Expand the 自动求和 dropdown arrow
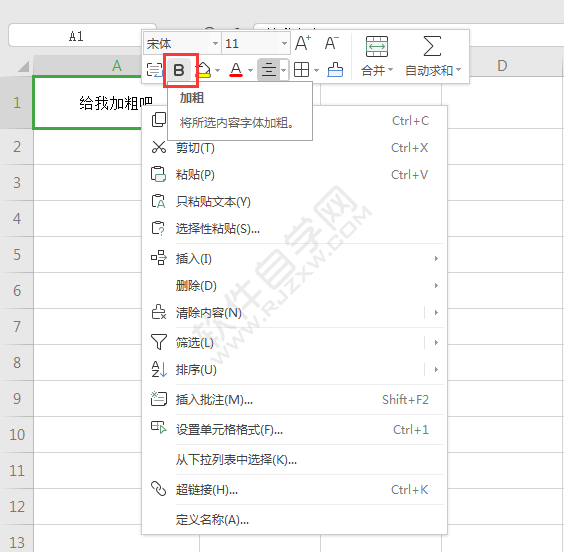This screenshot has height=552, width=564. [x=458, y=70]
